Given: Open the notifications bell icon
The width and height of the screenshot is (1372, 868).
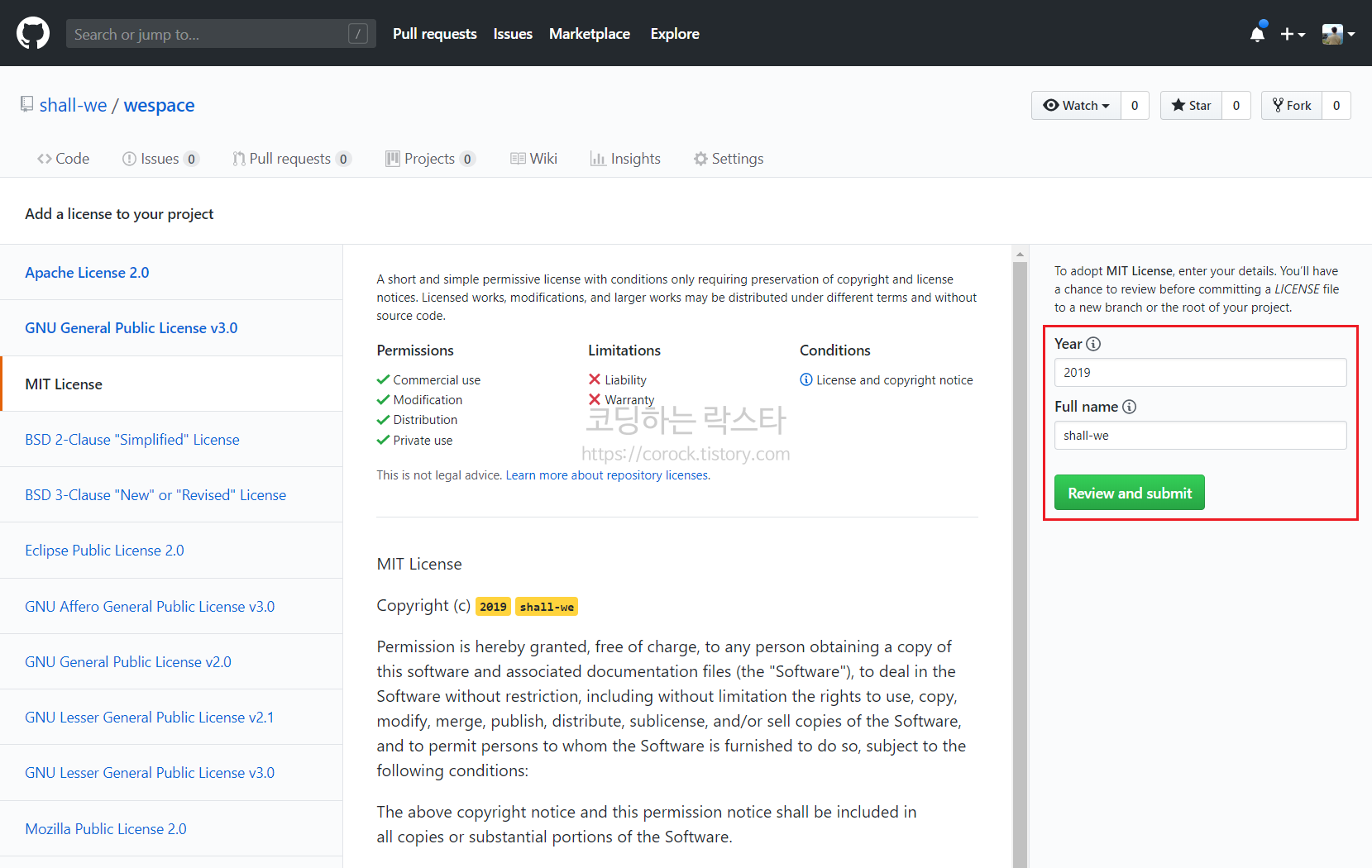Looking at the screenshot, I should point(1258,34).
